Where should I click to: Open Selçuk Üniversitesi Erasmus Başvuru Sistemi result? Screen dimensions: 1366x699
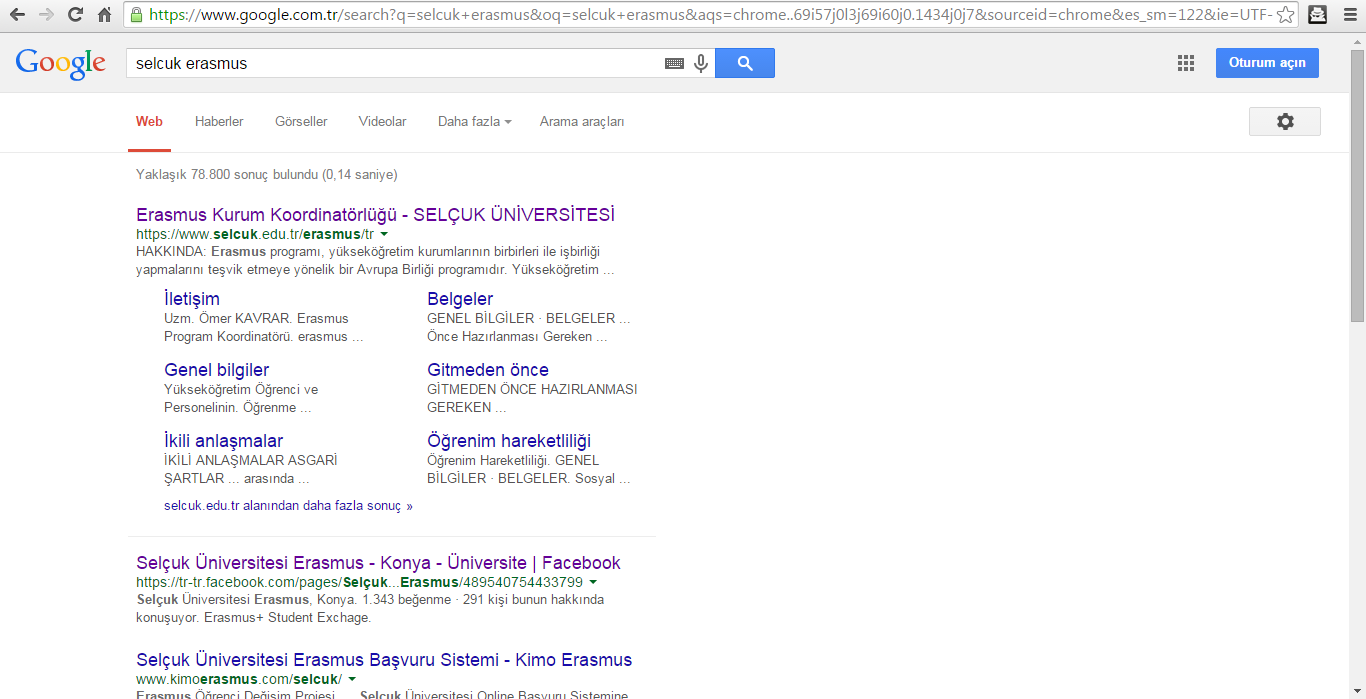(384, 660)
